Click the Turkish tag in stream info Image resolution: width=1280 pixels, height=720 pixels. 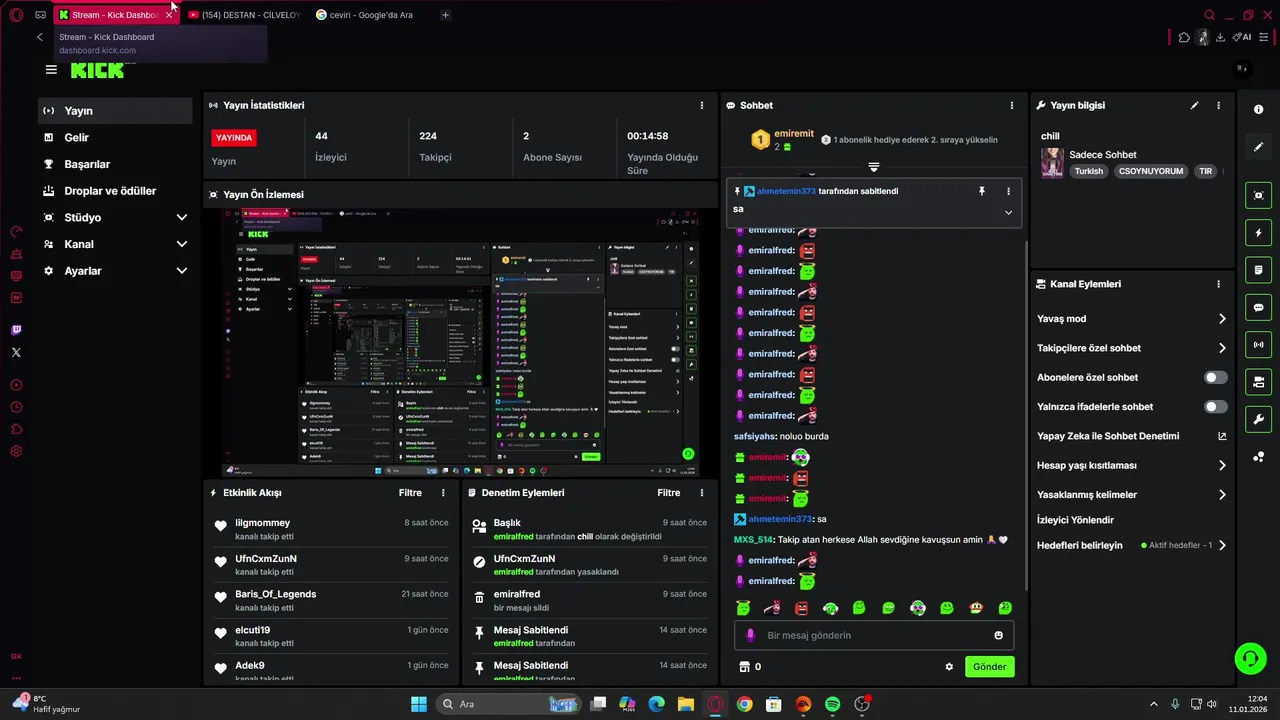tap(1089, 171)
